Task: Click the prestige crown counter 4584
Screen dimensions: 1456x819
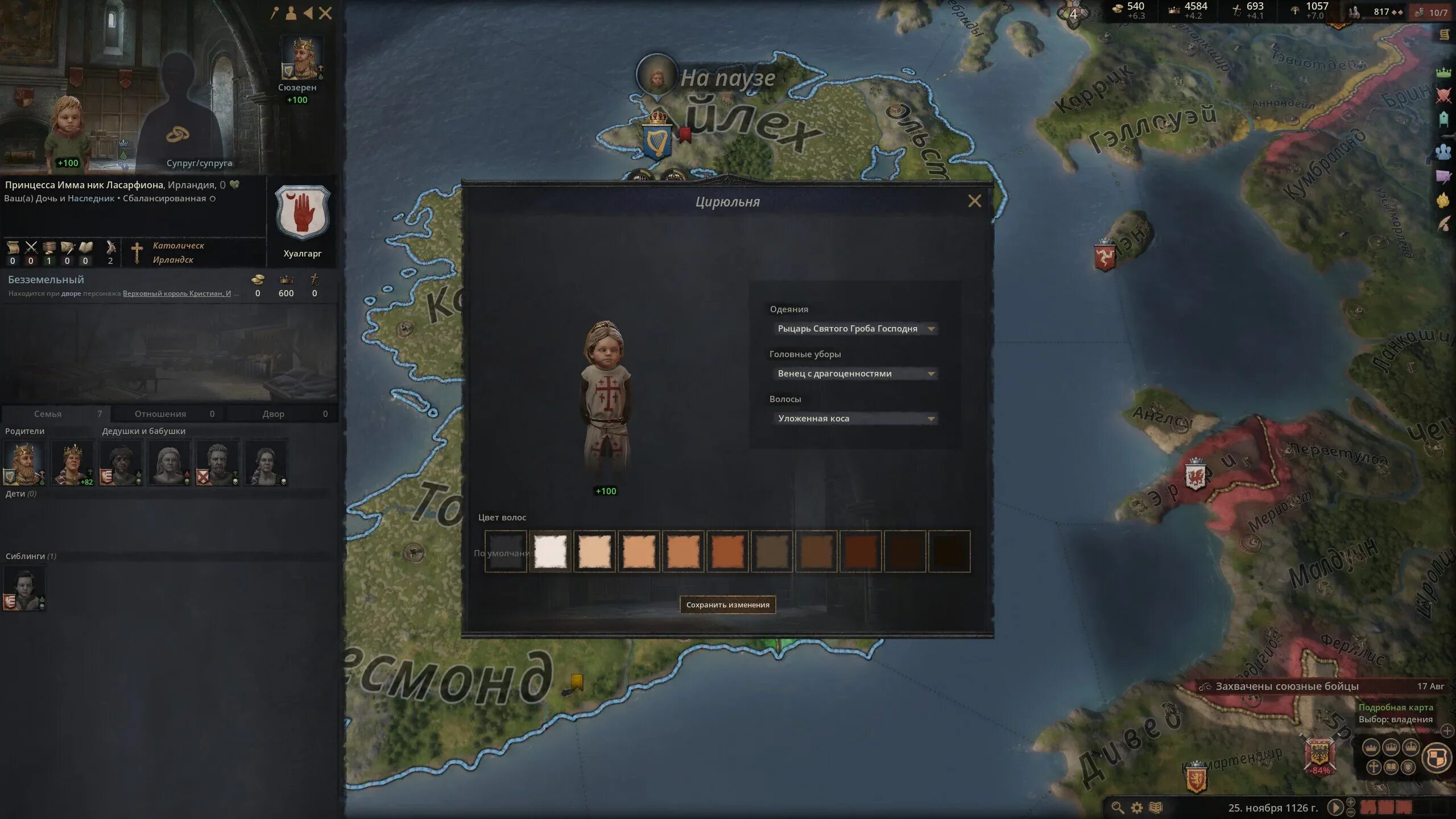Action: pyautogui.click(x=1189, y=10)
